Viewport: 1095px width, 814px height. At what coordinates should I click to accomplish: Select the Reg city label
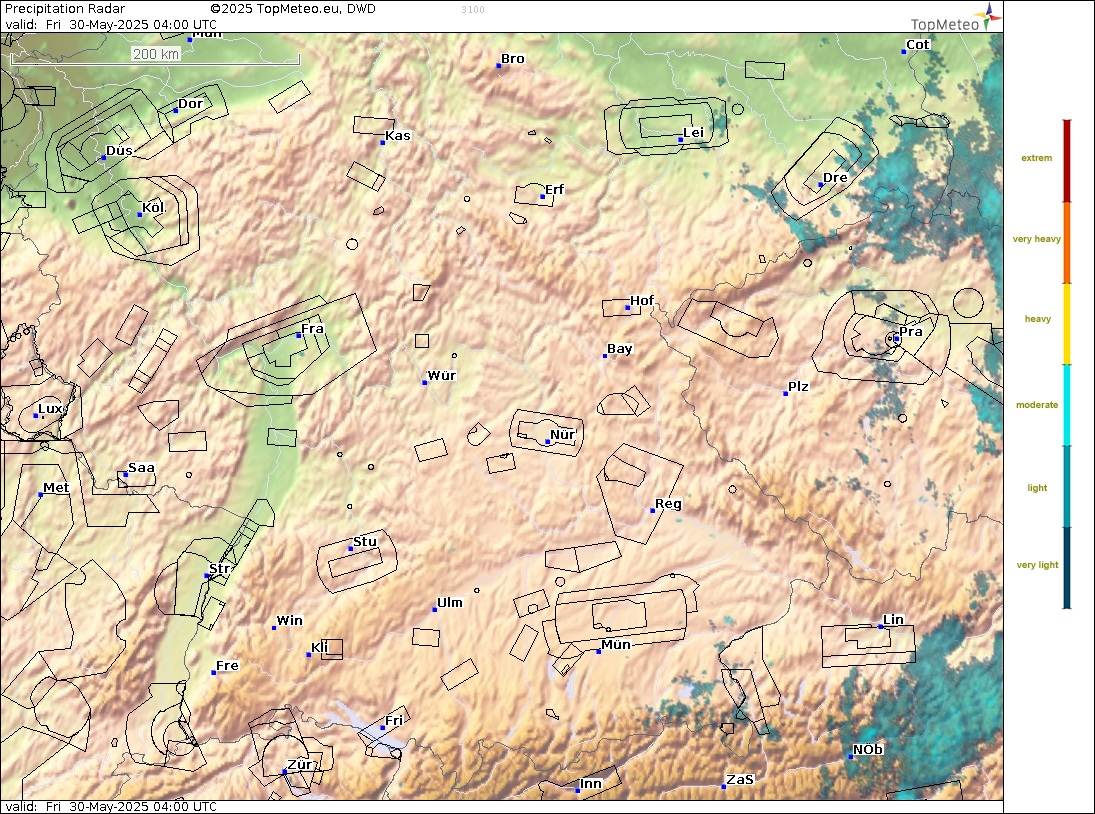click(668, 503)
